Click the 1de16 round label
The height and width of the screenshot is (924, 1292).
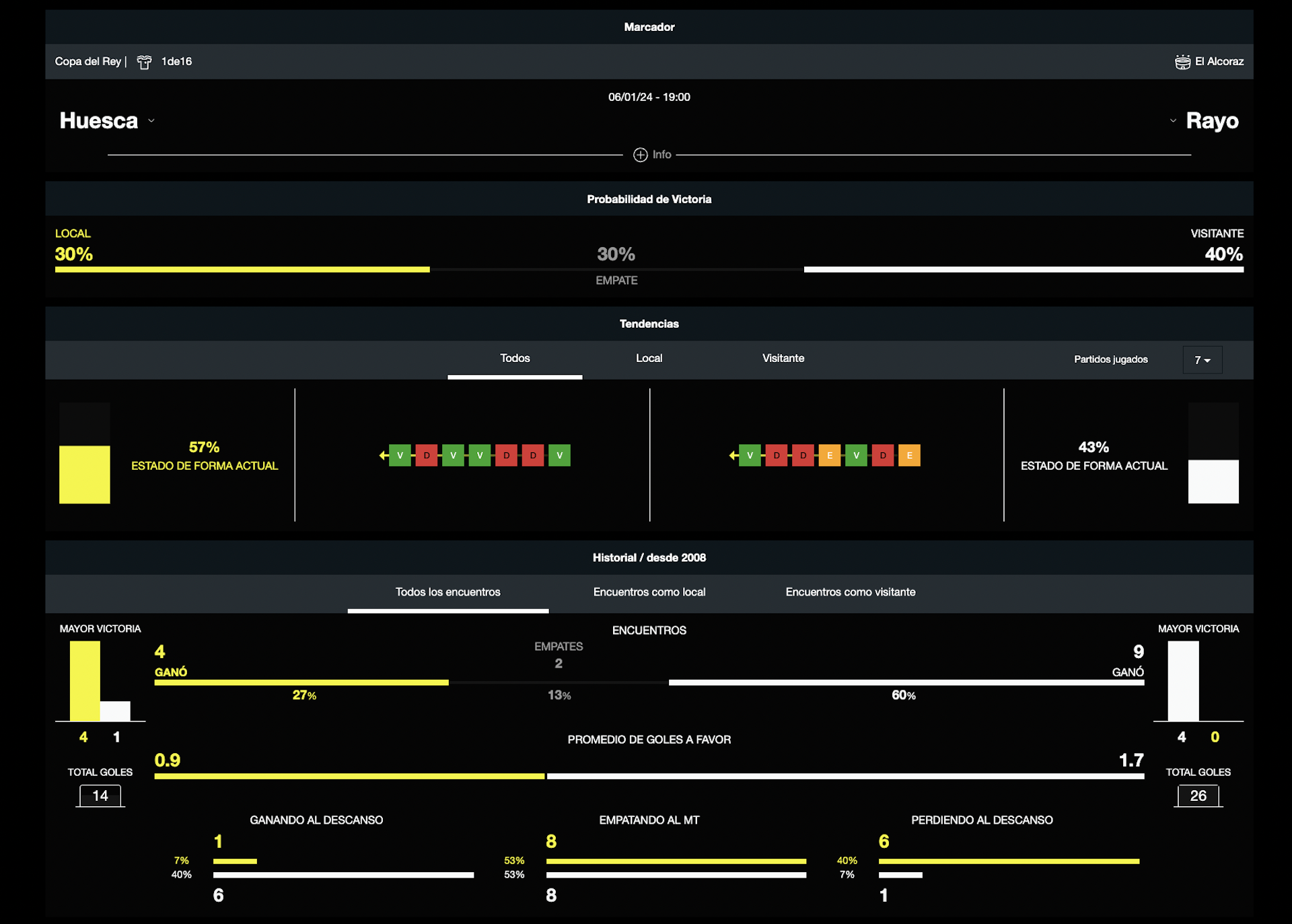tap(176, 61)
